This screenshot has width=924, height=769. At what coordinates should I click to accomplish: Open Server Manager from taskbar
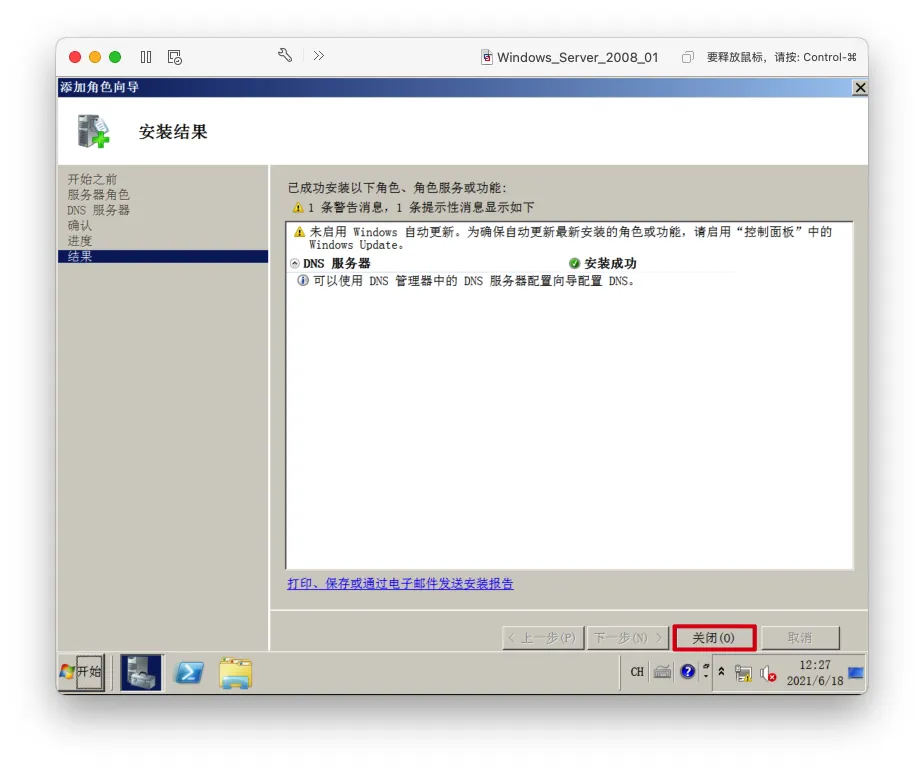141,672
